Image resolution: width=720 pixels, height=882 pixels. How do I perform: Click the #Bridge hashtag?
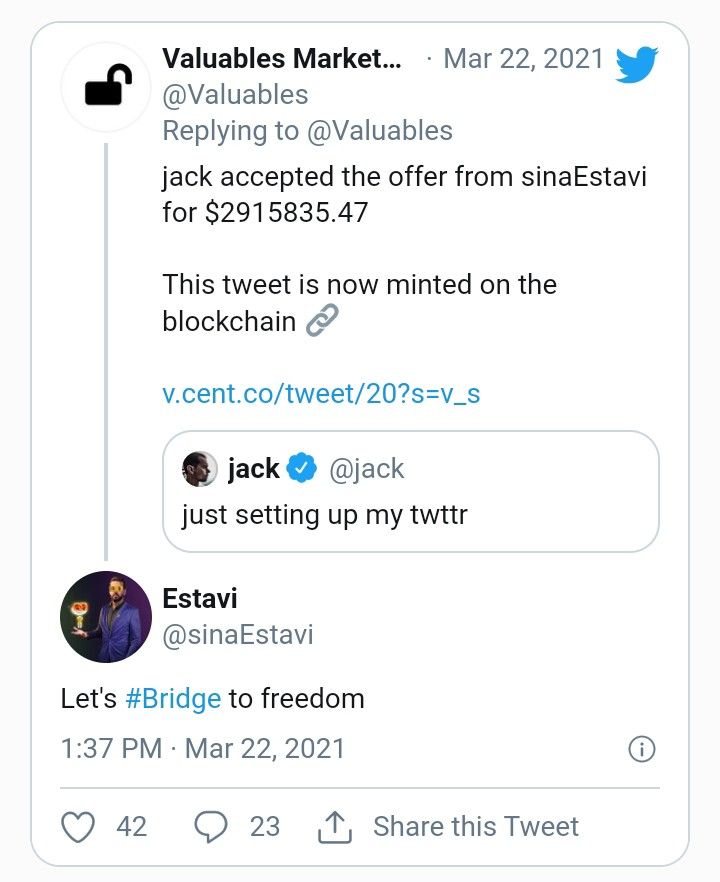(x=173, y=698)
